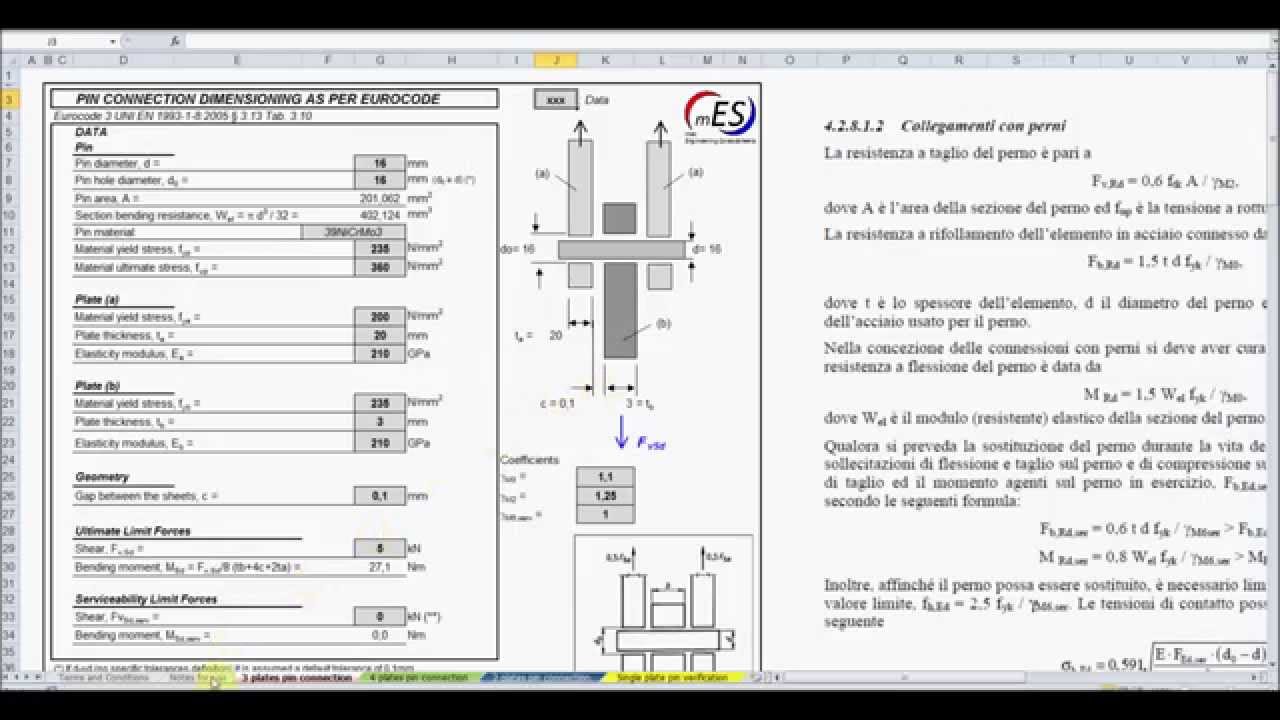The image size is (1280, 720).
Task: Select the coefficient cell 1,1
Action: [x=605, y=477]
